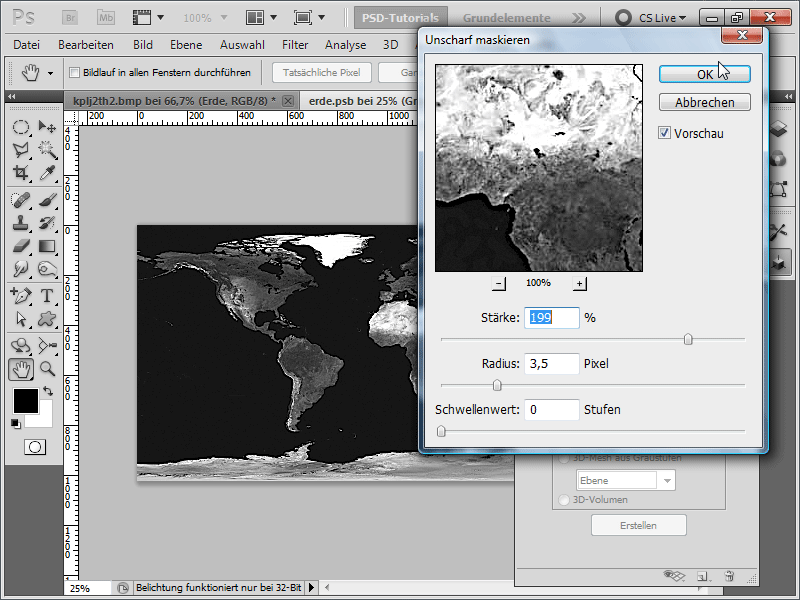Click the Tatsächliche Pixel button
The image size is (800, 600).
tap(321, 72)
